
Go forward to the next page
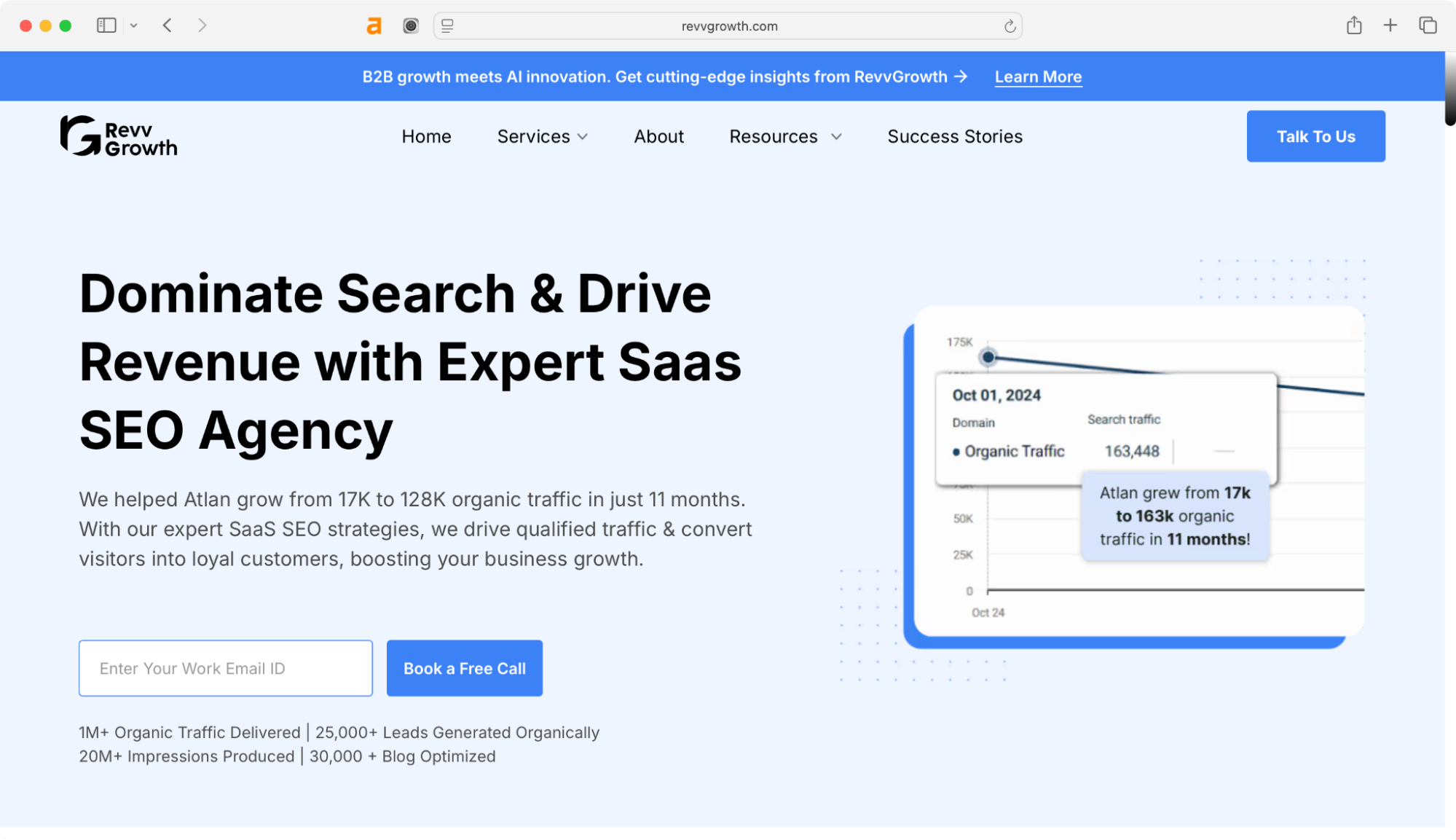[x=202, y=25]
